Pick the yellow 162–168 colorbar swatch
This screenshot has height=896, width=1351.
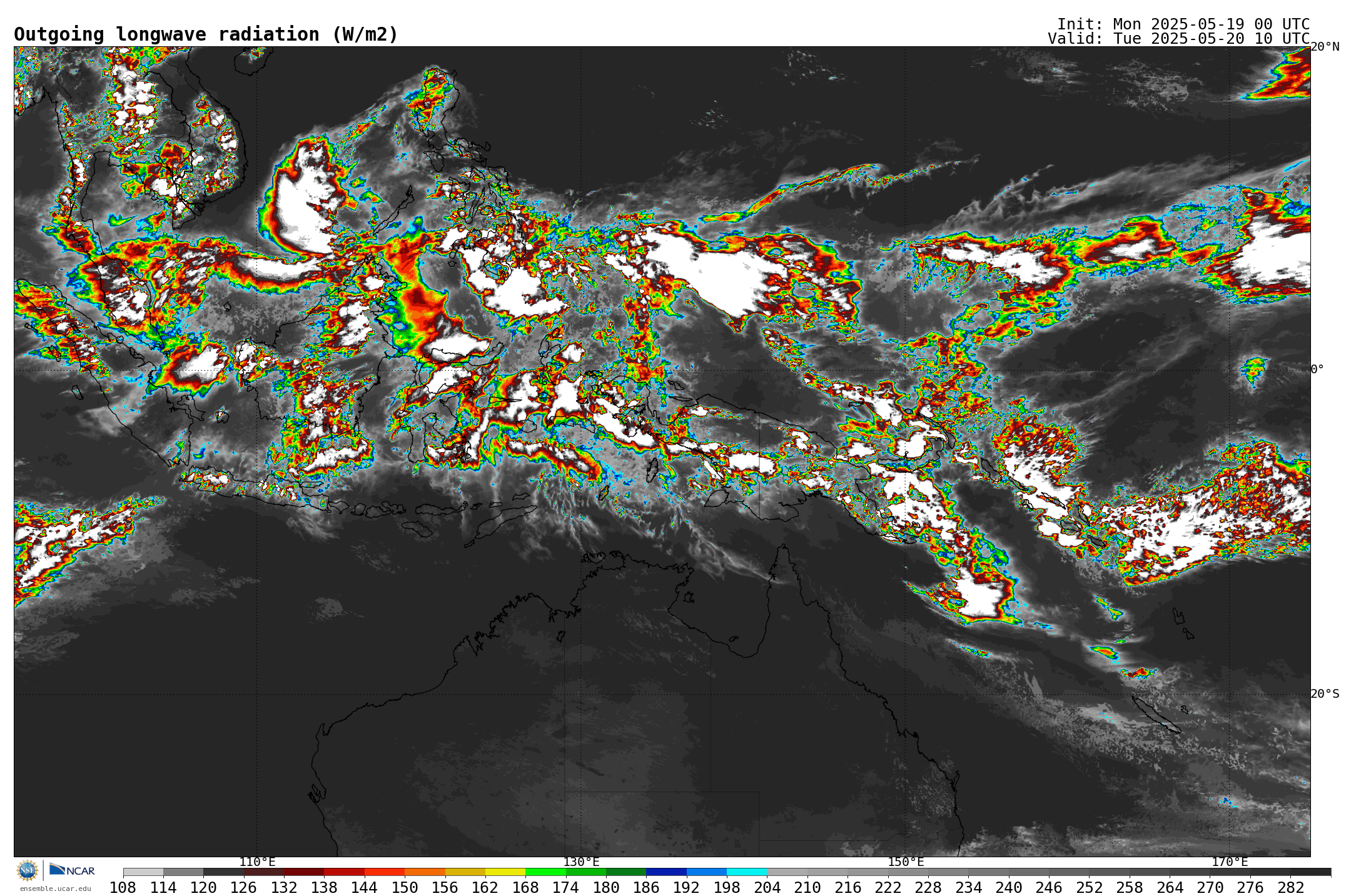point(505,872)
